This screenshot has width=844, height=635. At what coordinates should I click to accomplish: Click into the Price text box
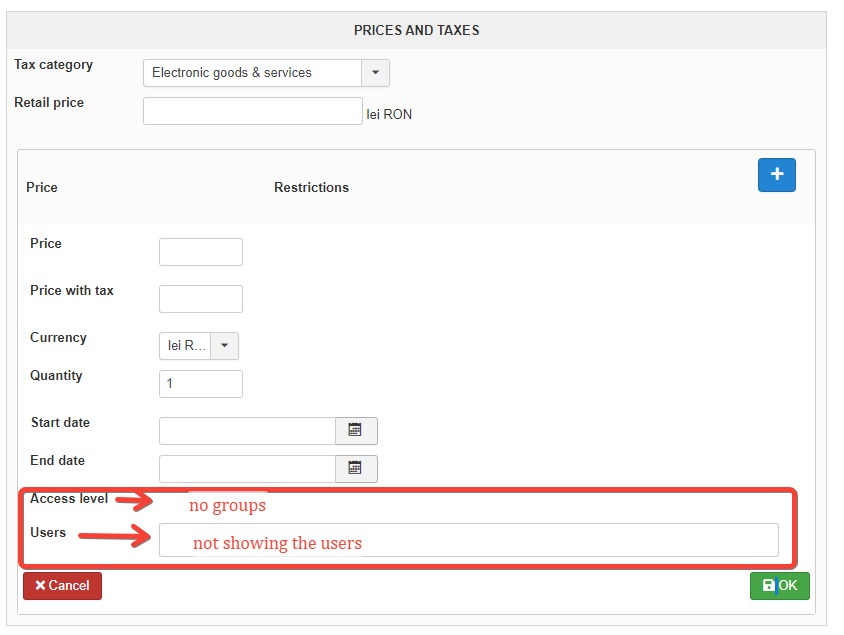(x=200, y=252)
